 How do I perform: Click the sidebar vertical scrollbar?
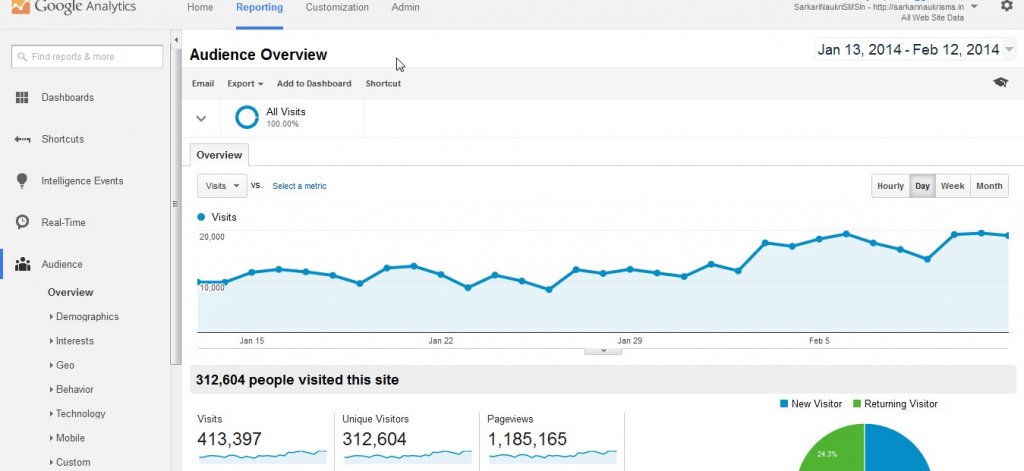(x=176, y=206)
